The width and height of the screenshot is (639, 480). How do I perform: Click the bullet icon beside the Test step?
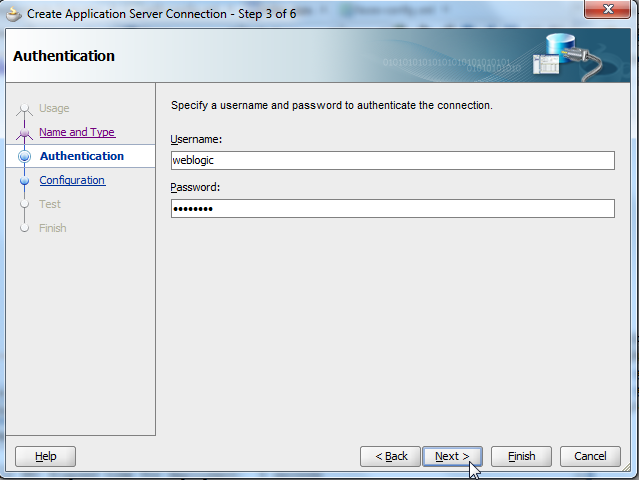pos(25,205)
